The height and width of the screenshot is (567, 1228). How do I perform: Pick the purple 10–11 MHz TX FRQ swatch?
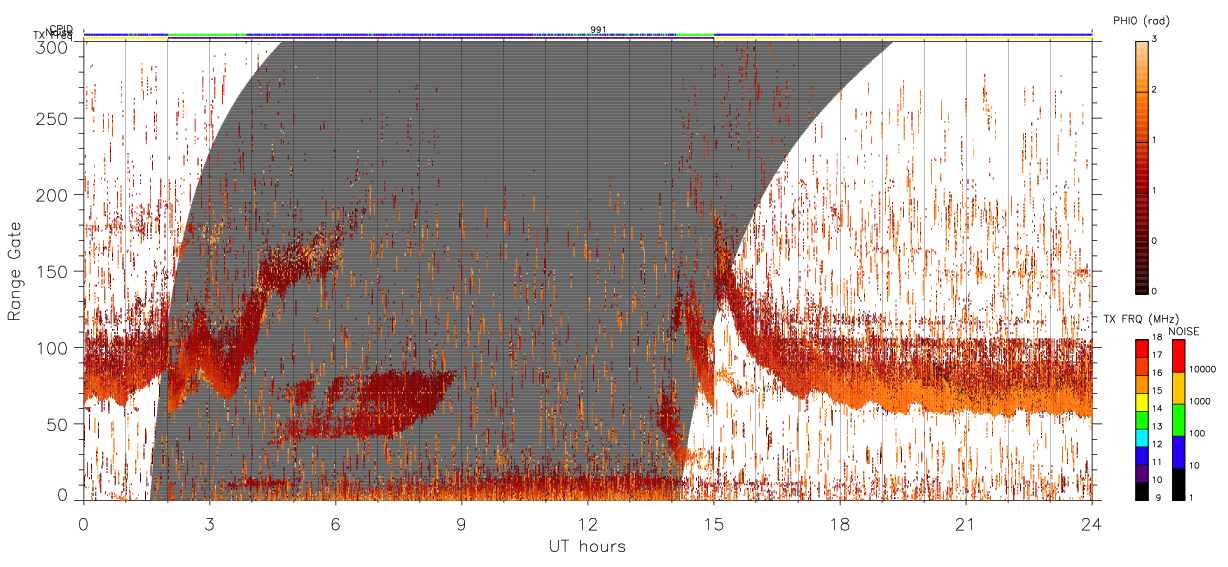pyautogui.click(x=1141, y=471)
